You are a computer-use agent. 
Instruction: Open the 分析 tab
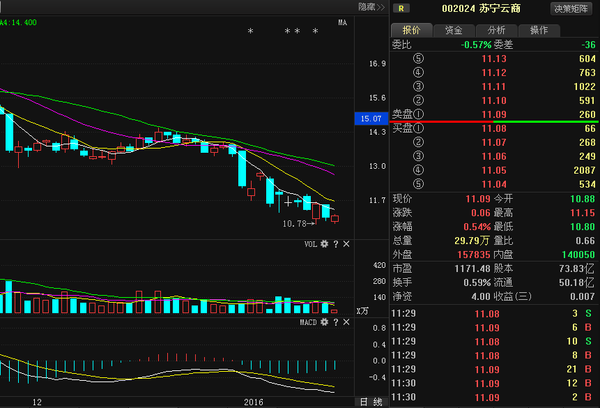(x=497, y=30)
